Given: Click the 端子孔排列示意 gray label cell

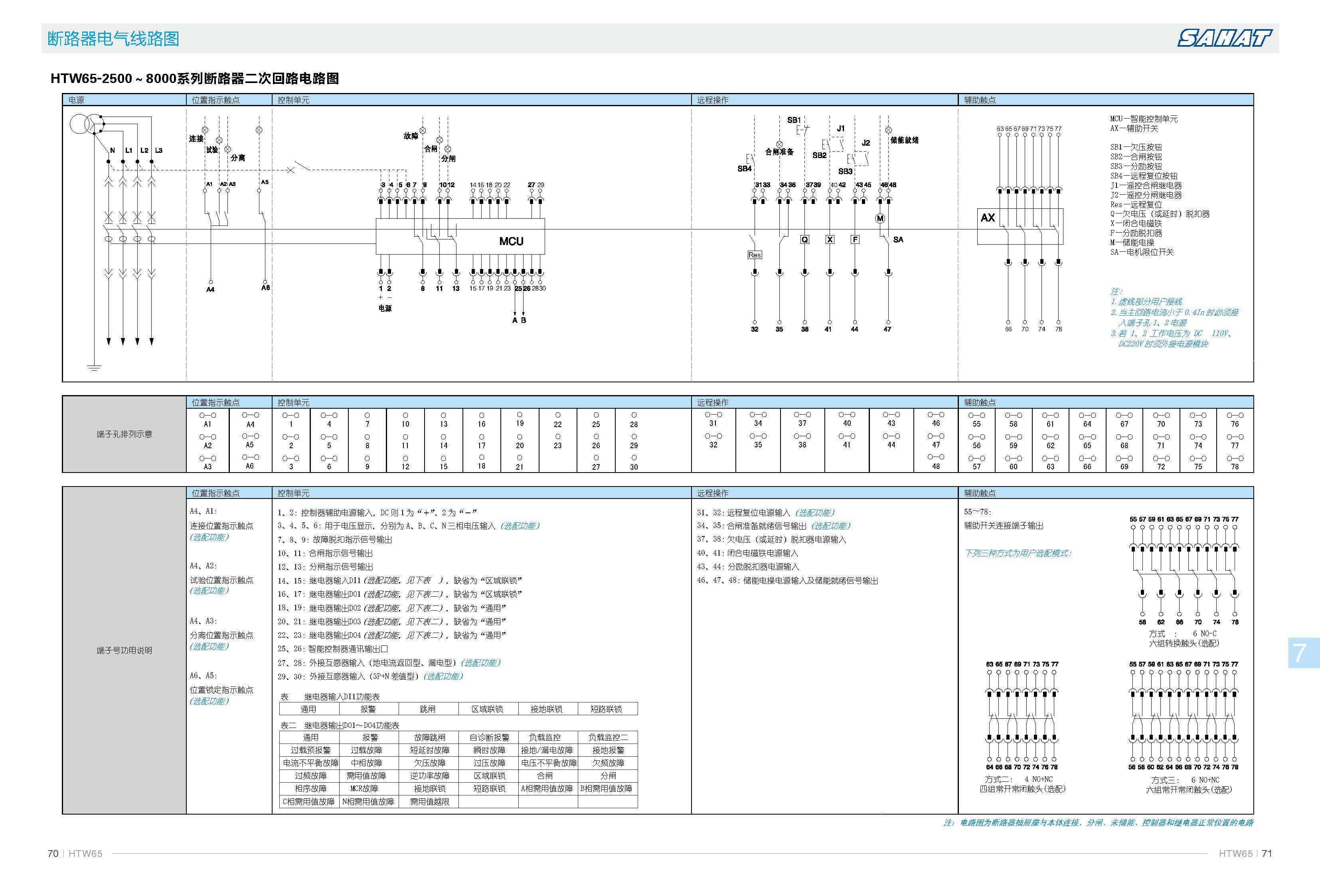Looking at the screenshot, I should pyautogui.click(x=124, y=434).
